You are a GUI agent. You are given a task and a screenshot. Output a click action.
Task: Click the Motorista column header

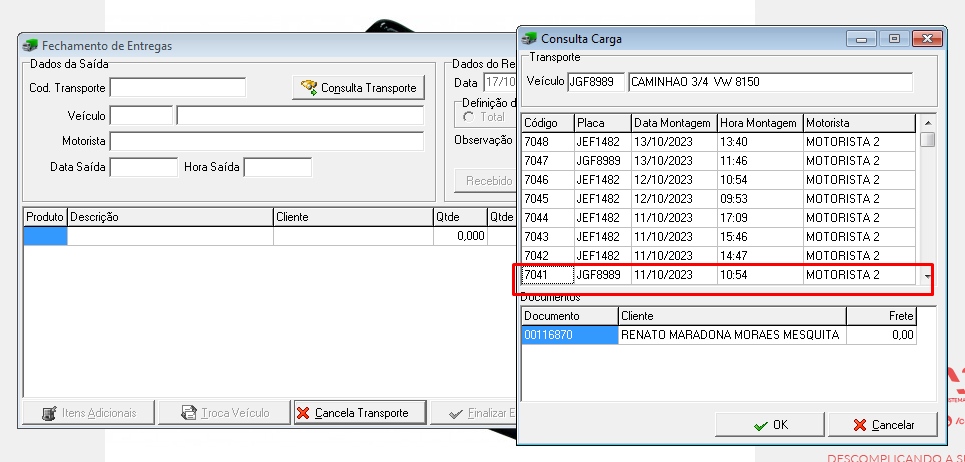860,123
